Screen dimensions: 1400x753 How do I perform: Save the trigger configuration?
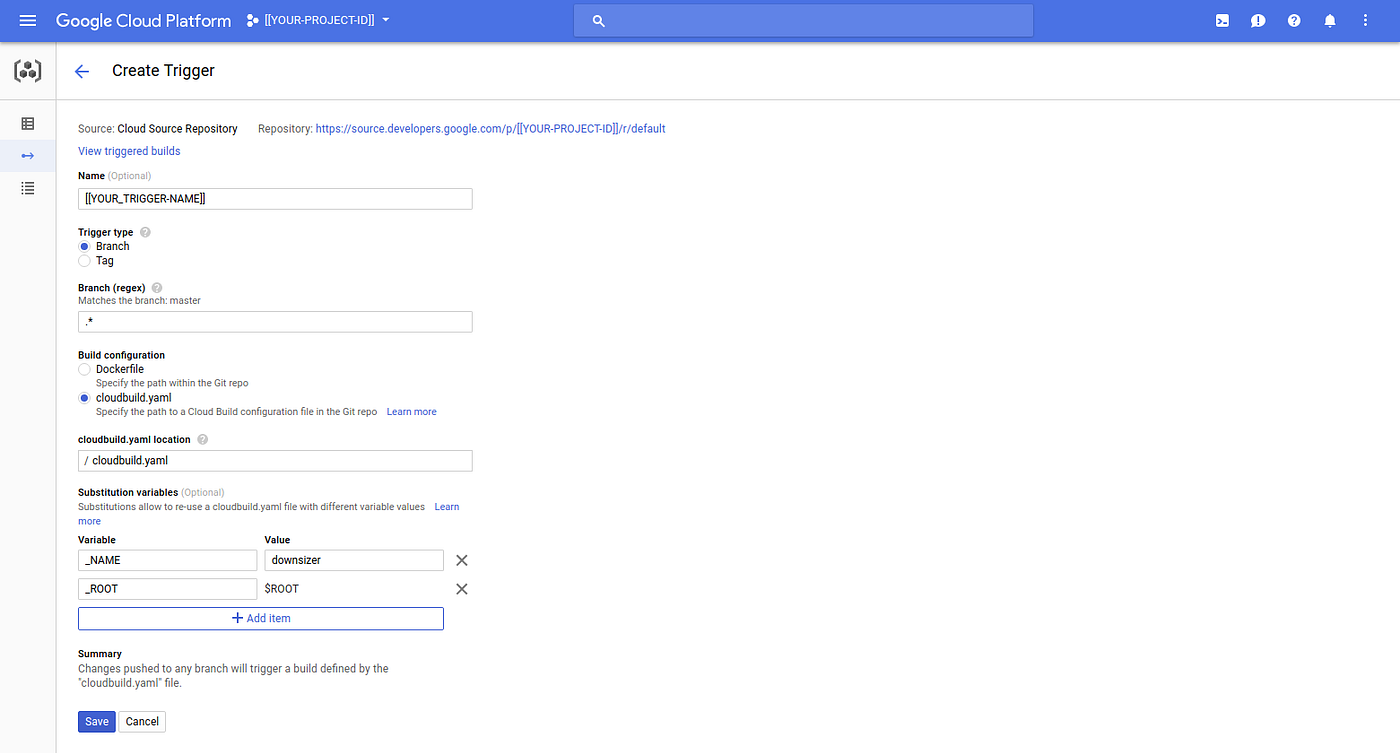tap(96, 721)
